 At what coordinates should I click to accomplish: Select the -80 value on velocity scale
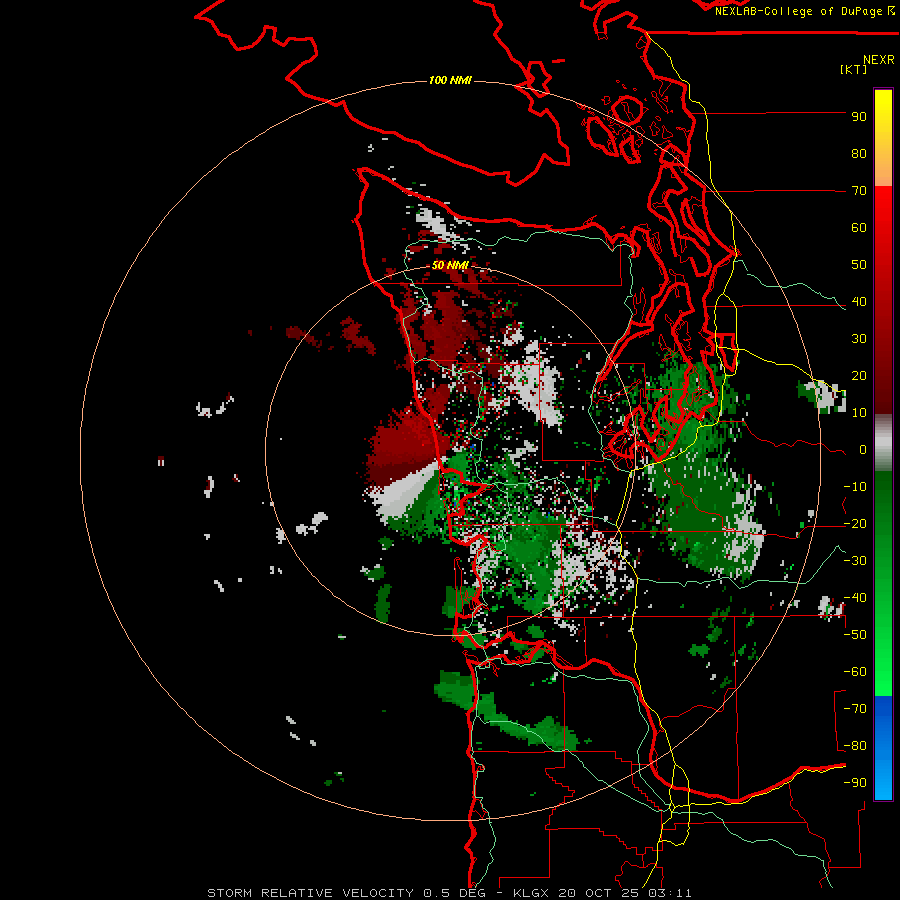tap(855, 746)
